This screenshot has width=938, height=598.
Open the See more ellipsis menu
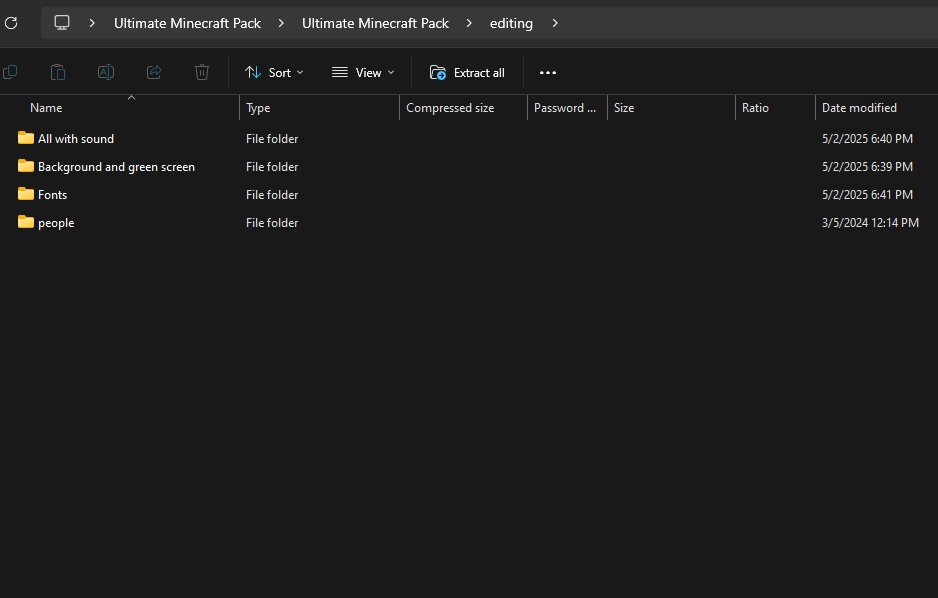[547, 72]
